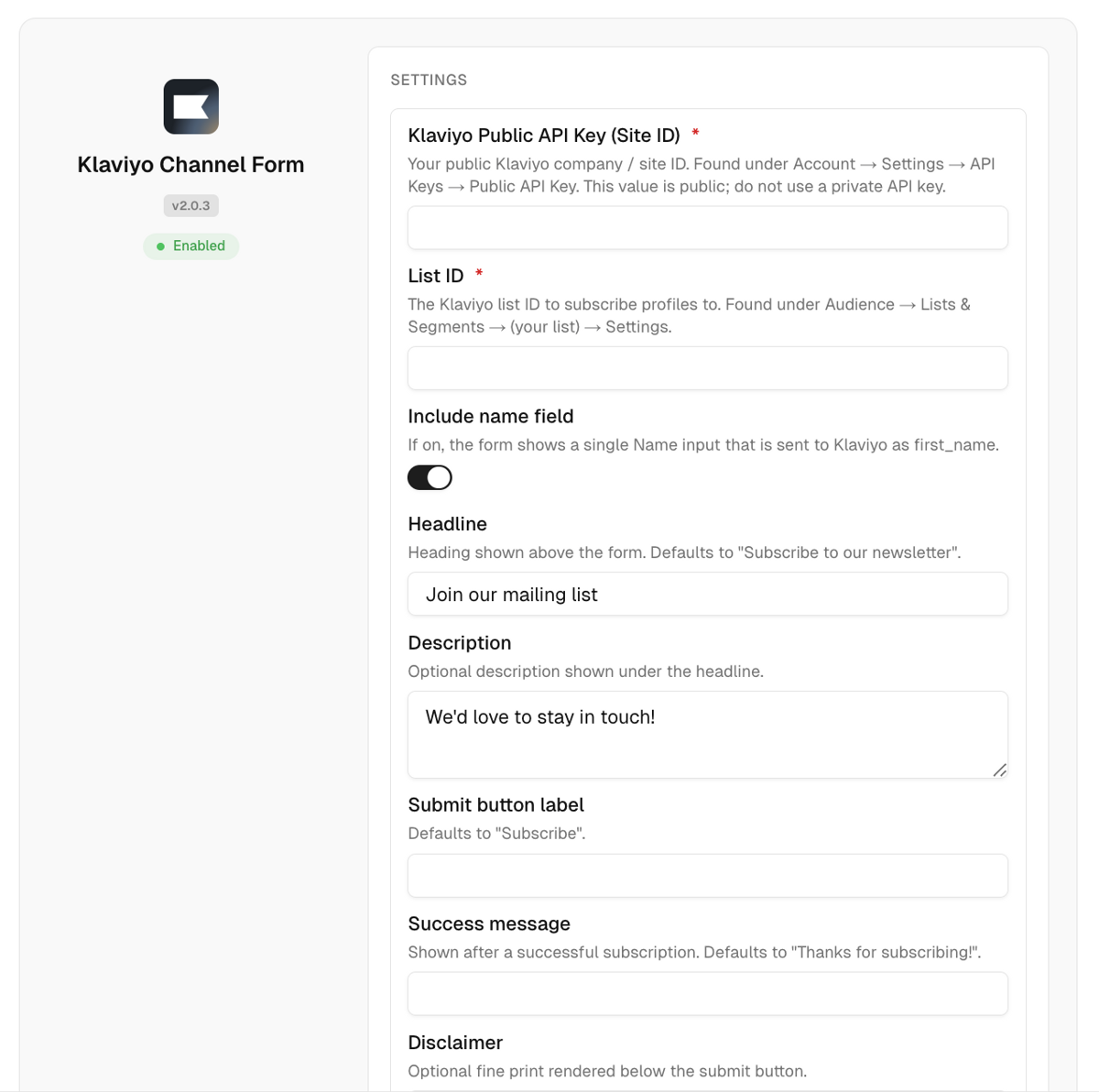Viewport: 1099px width, 1092px height.
Task: Click the Enabled status badge
Action: pos(190,246)
